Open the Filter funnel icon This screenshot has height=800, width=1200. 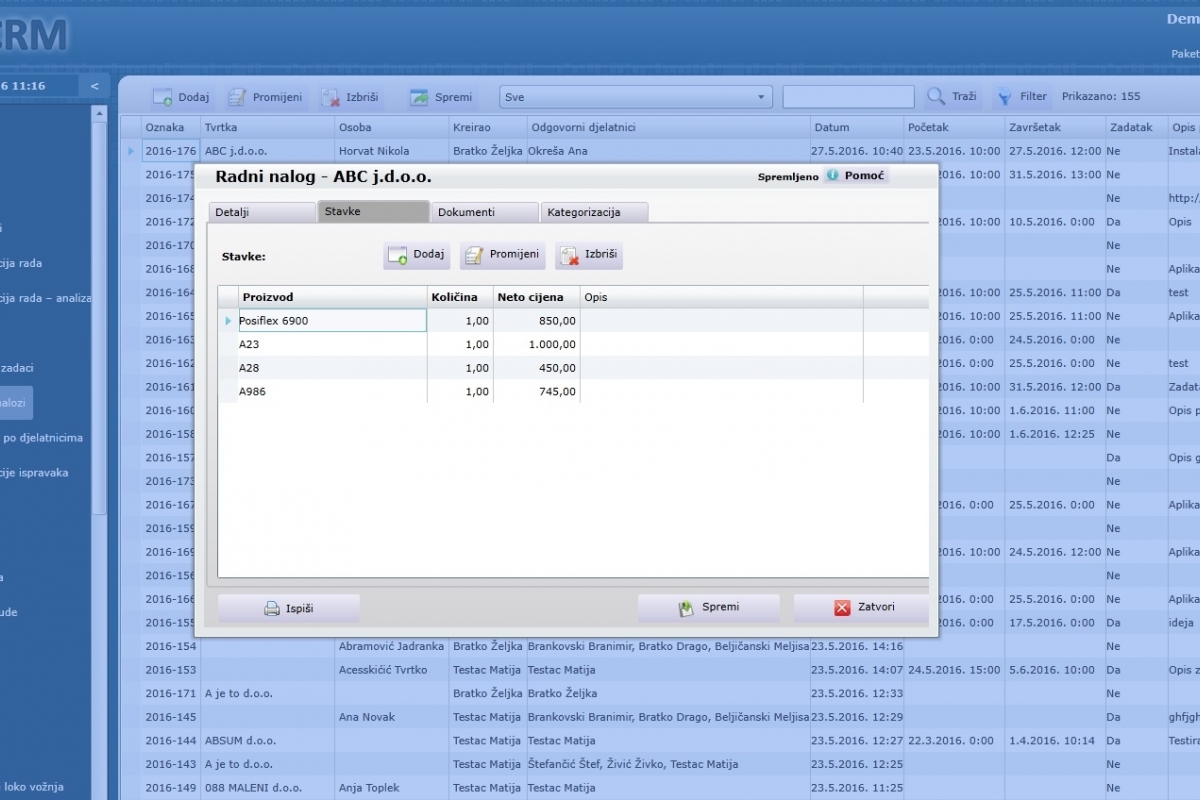pos(1003,97)
